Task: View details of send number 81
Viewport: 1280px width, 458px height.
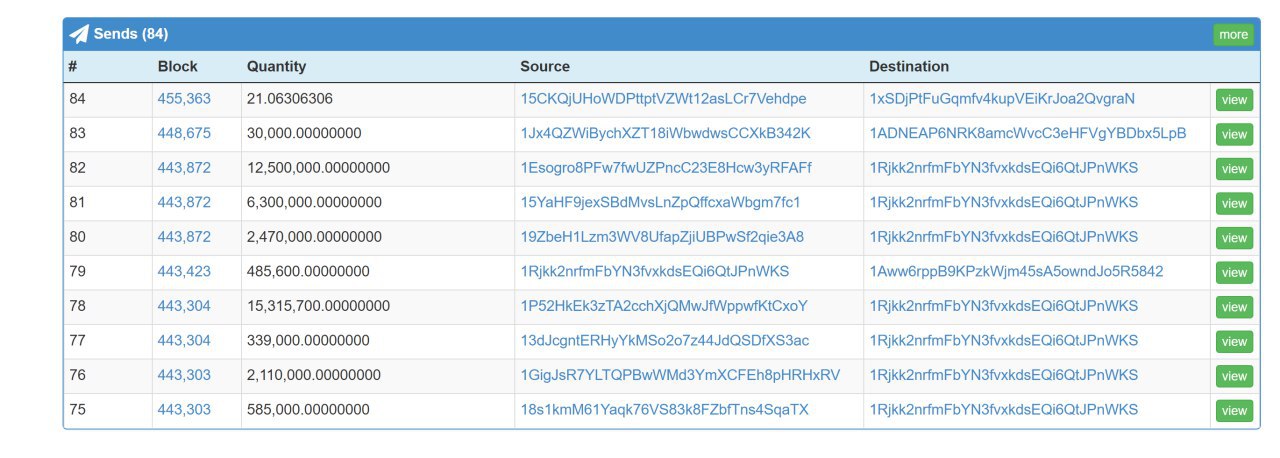Action: (1234, 203)
